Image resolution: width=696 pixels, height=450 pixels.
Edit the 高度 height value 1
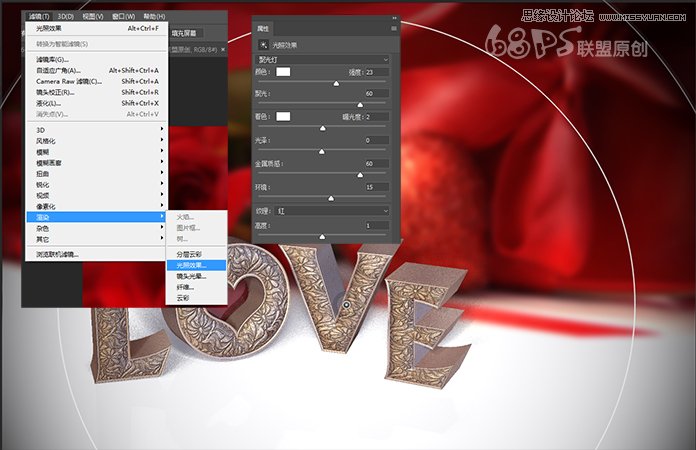coord(377,226)
